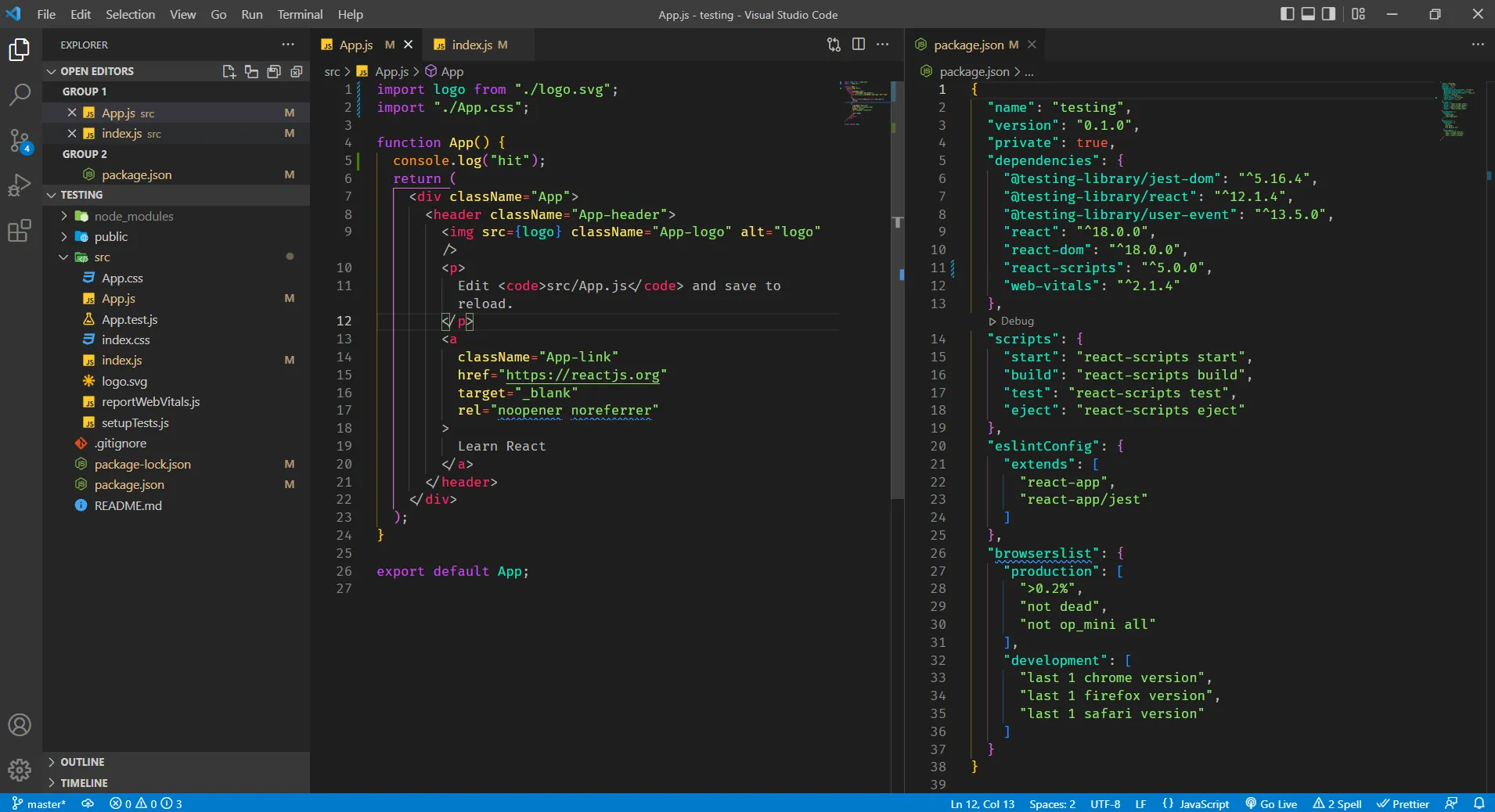The height and width of the screenshot is (812, 1495).
Task: Open the Search view in activity bar
Action: (20, 95)
